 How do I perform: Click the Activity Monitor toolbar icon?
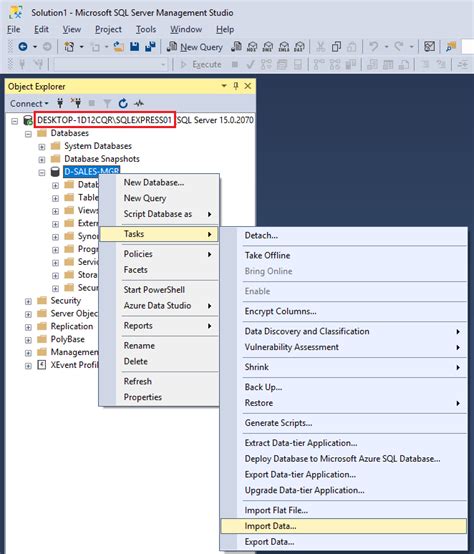coord(429,46)
